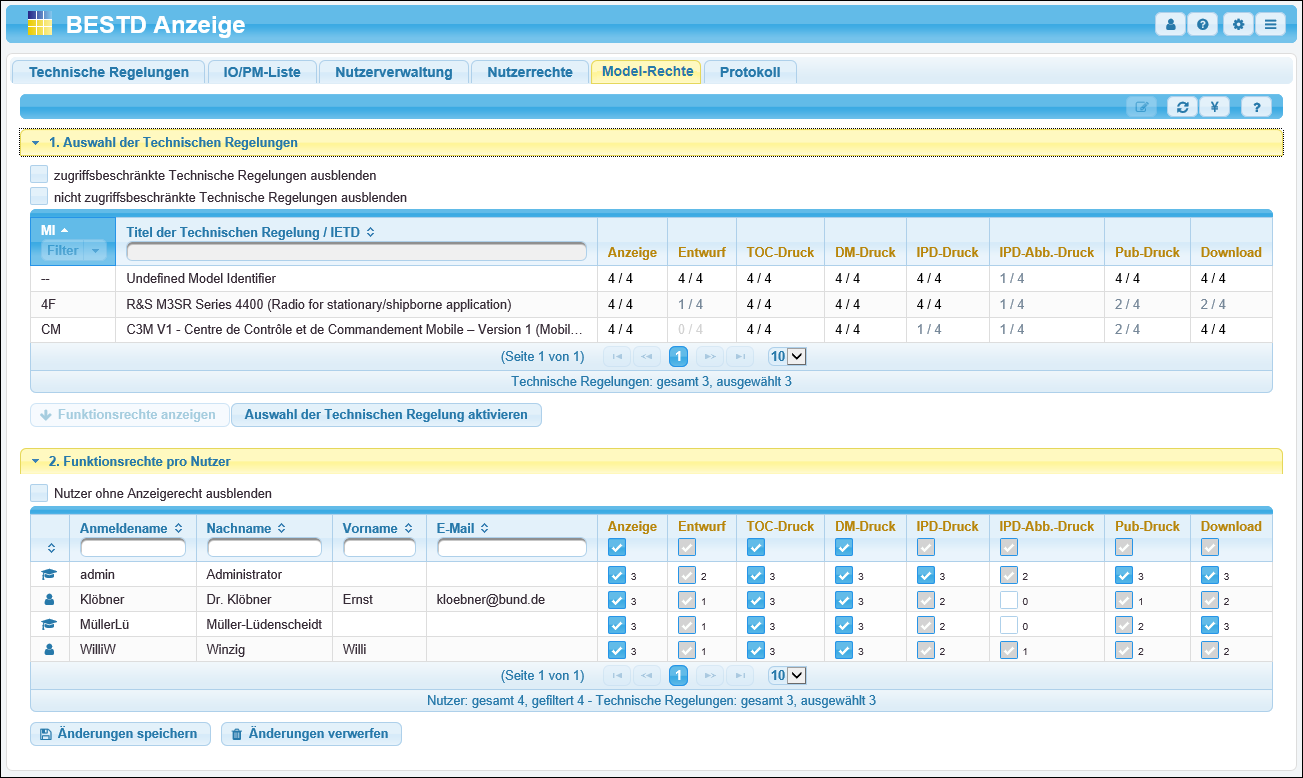Select row R&S M3SR Series 4400
The image size is (1303, 778).
[x=651, y=304]
